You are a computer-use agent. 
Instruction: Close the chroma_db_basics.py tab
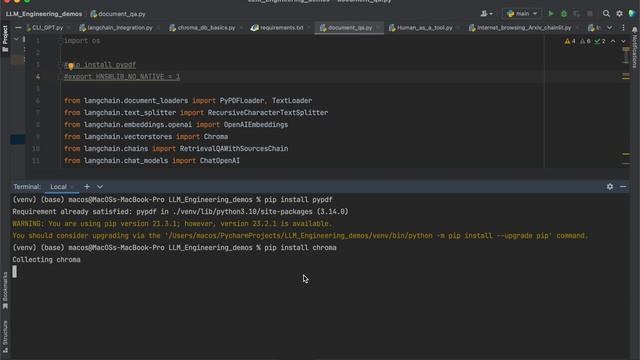point(241,28)
